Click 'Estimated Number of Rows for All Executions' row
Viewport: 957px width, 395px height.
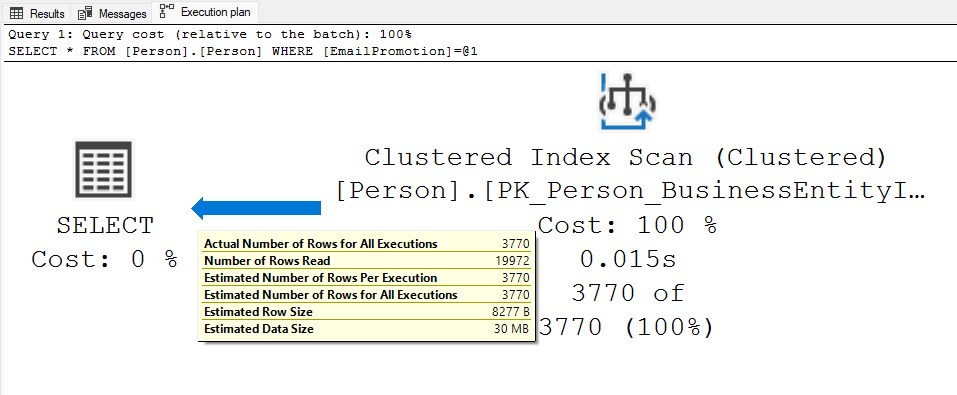(367, 295)
